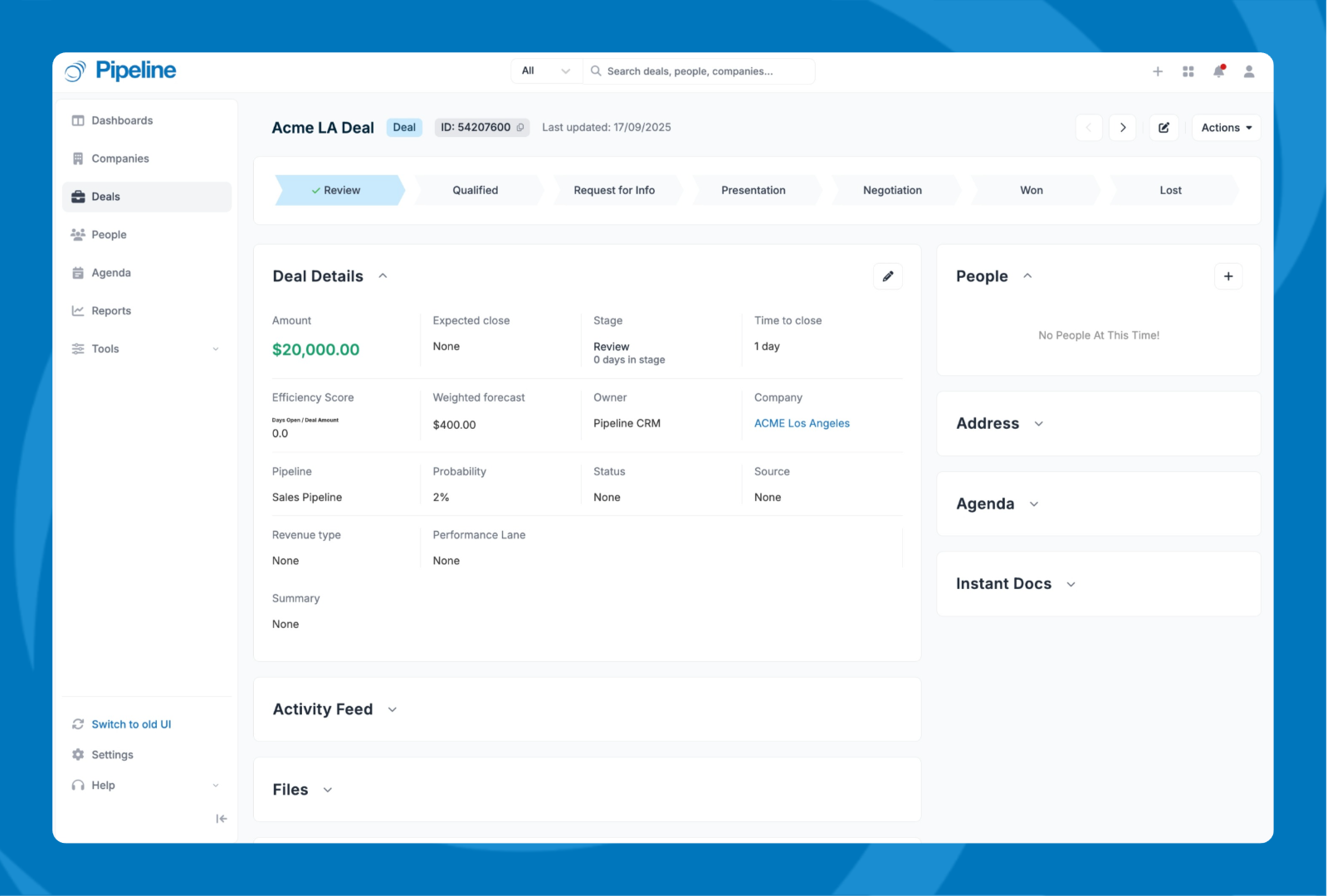This screenshot has height=896, width=1327.
Task: Open the Actions dropdown
Action: click(1226, 128)
